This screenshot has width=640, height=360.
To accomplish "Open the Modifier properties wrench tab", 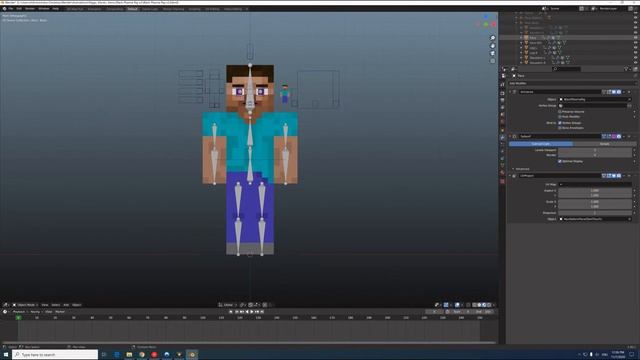I will point(502,138).
